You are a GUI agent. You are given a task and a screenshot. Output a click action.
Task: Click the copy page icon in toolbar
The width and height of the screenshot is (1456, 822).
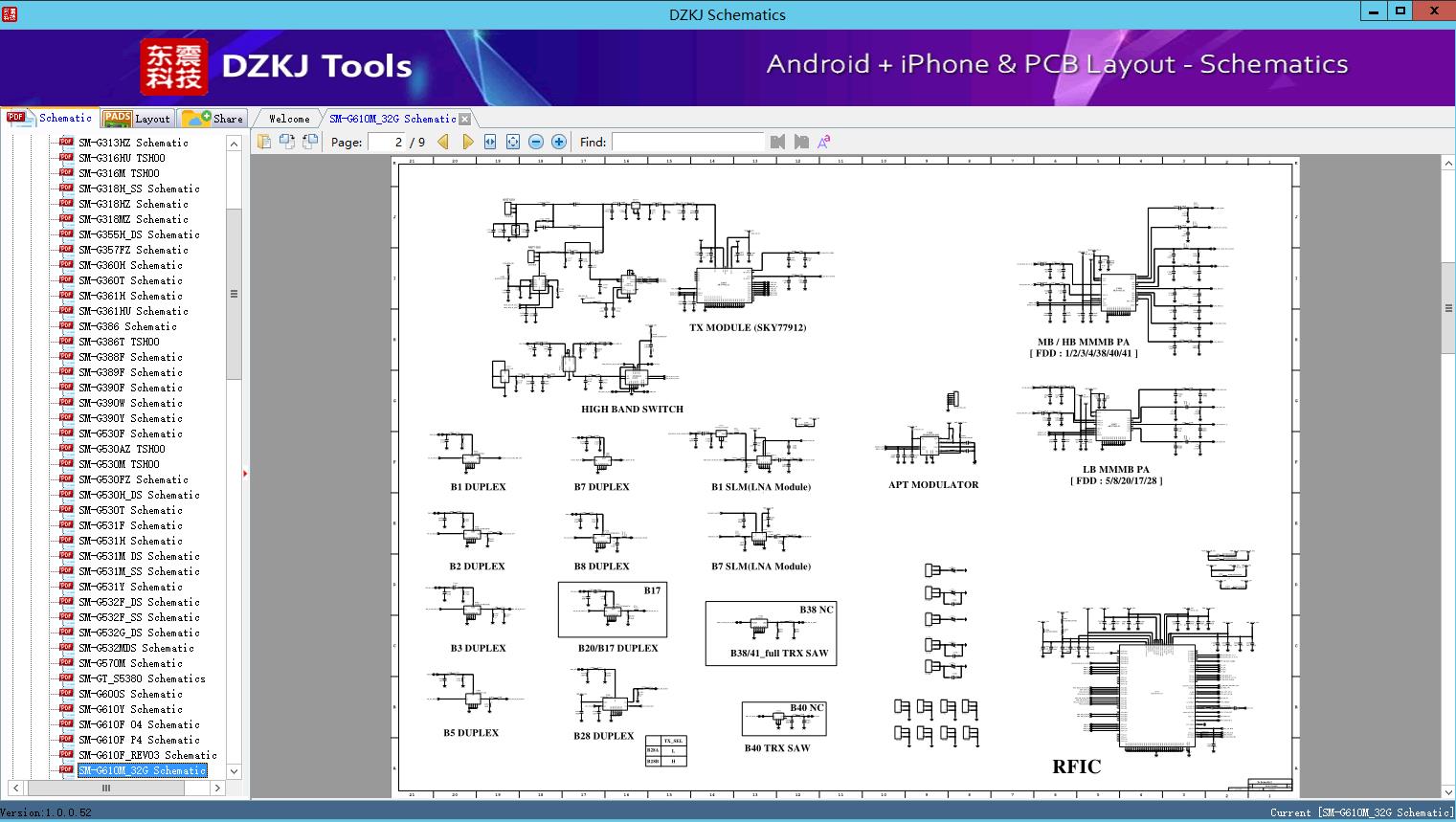pyautogui.click(x=264, y=142)
